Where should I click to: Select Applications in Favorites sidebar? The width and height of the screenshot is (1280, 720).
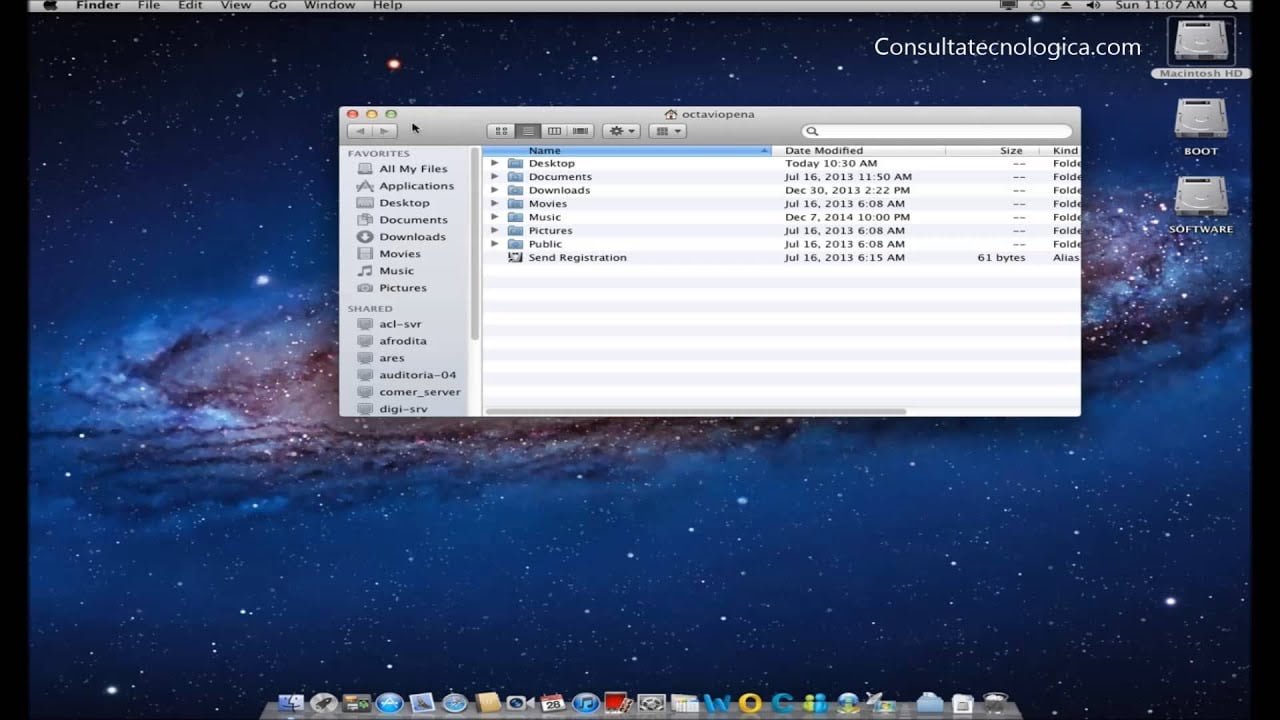416,186
